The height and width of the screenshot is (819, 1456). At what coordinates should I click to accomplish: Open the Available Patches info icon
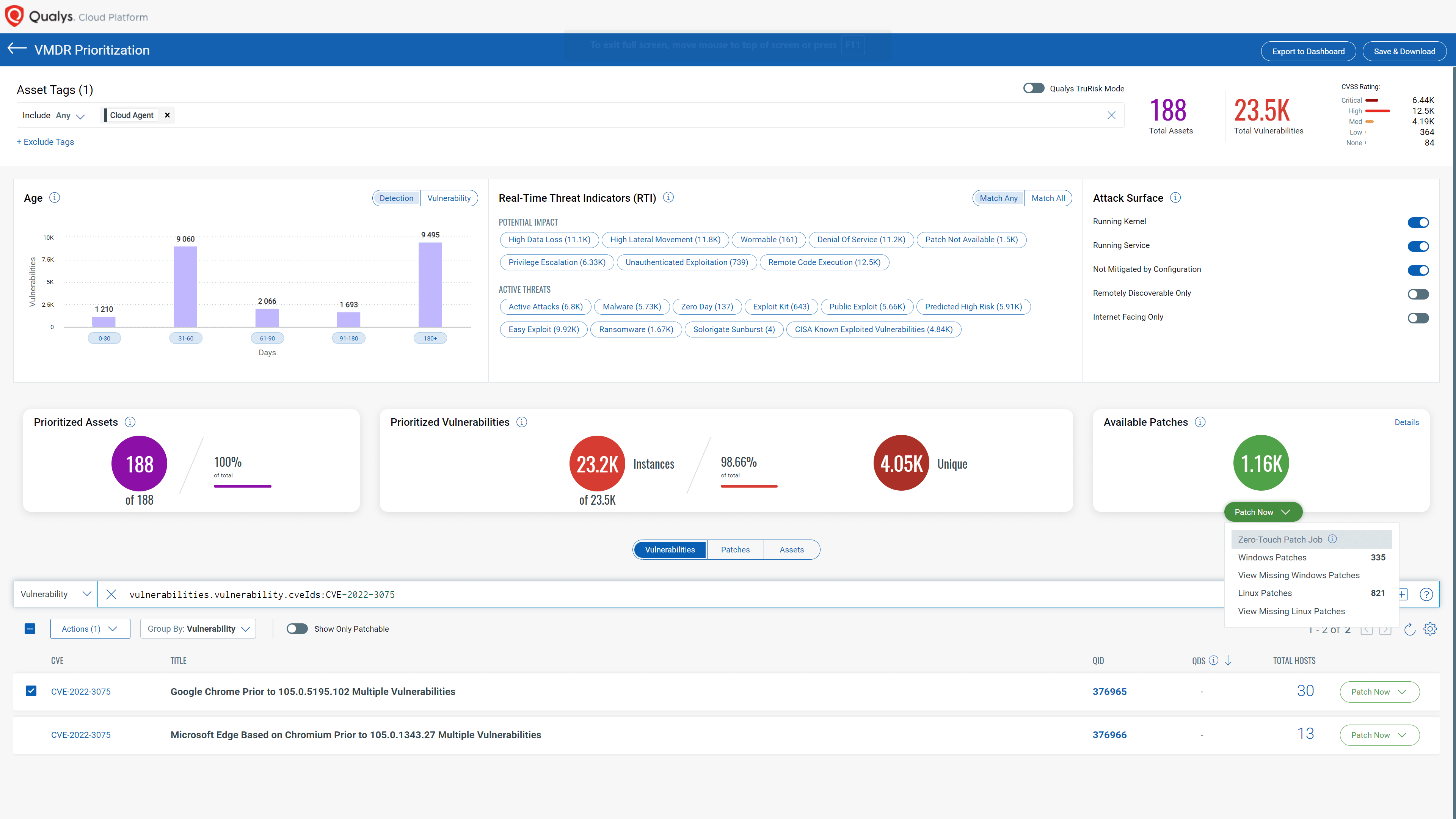tap(1200, 422)
